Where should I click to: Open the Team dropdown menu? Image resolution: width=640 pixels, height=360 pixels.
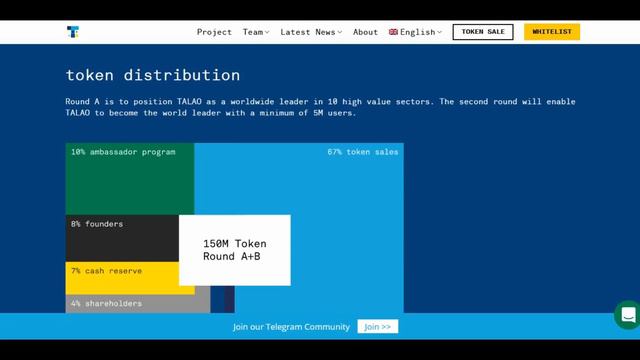click(256, 32)
